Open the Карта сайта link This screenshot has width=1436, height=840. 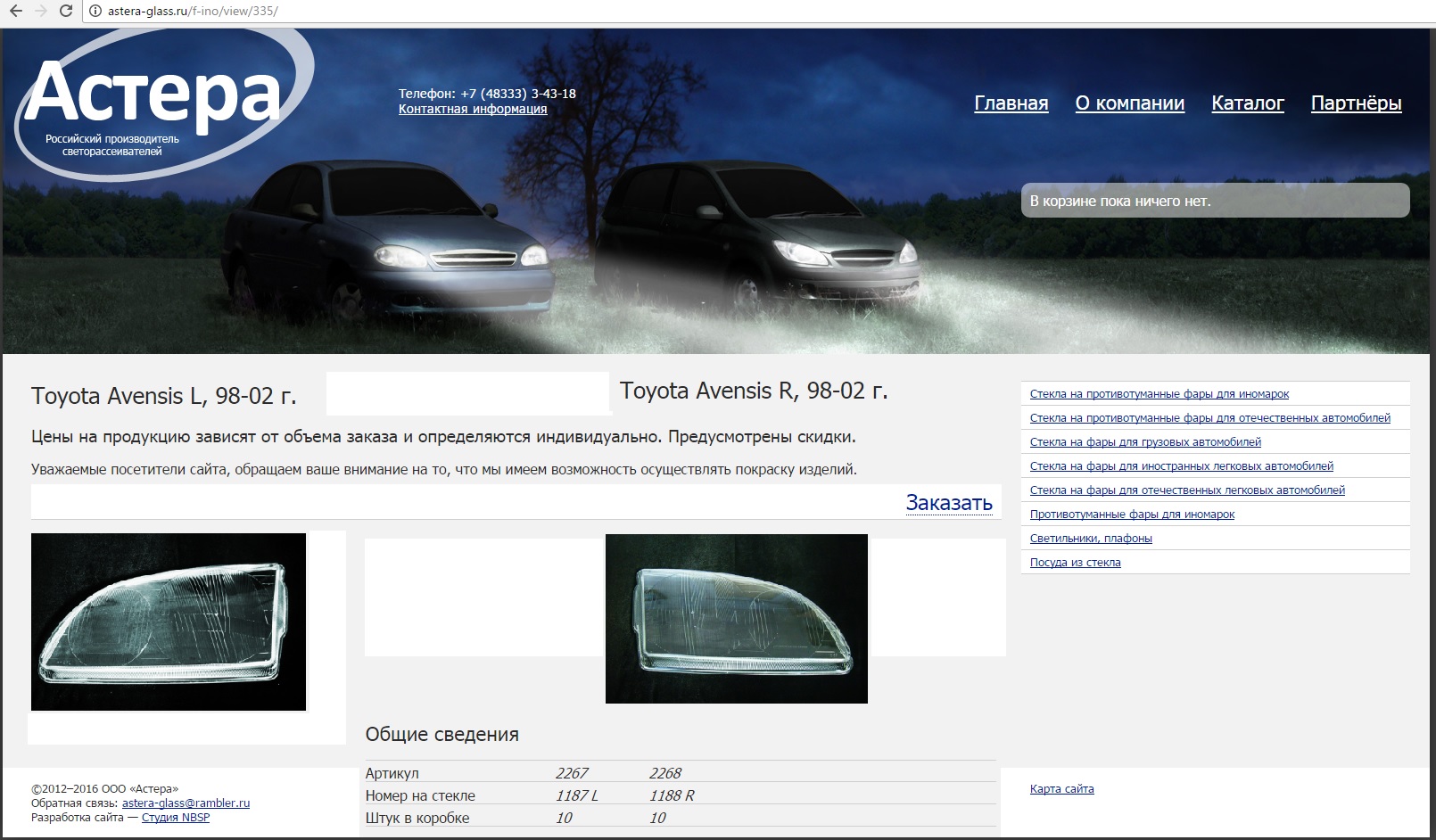1061,789
